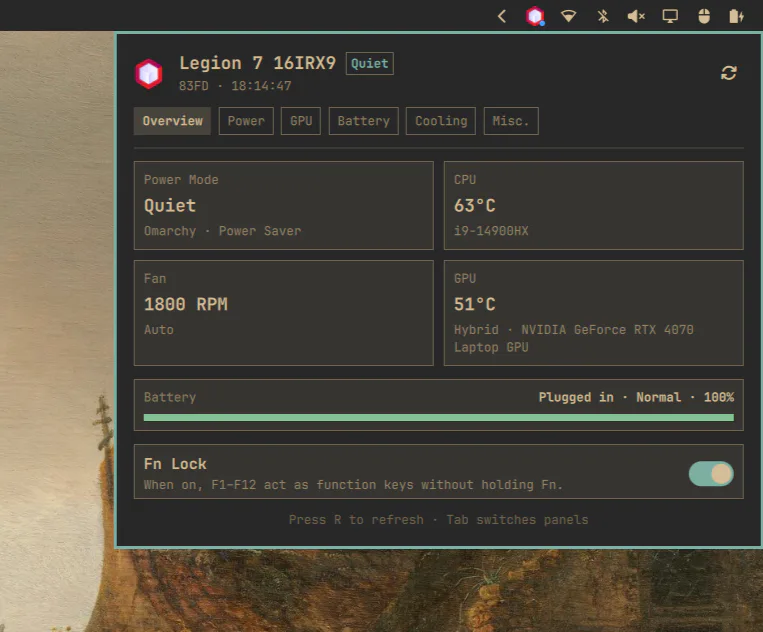Click the Legion hexagon logo beside the title
The height and width of the screenshot is (632, 763).
[x=148, y=73]
